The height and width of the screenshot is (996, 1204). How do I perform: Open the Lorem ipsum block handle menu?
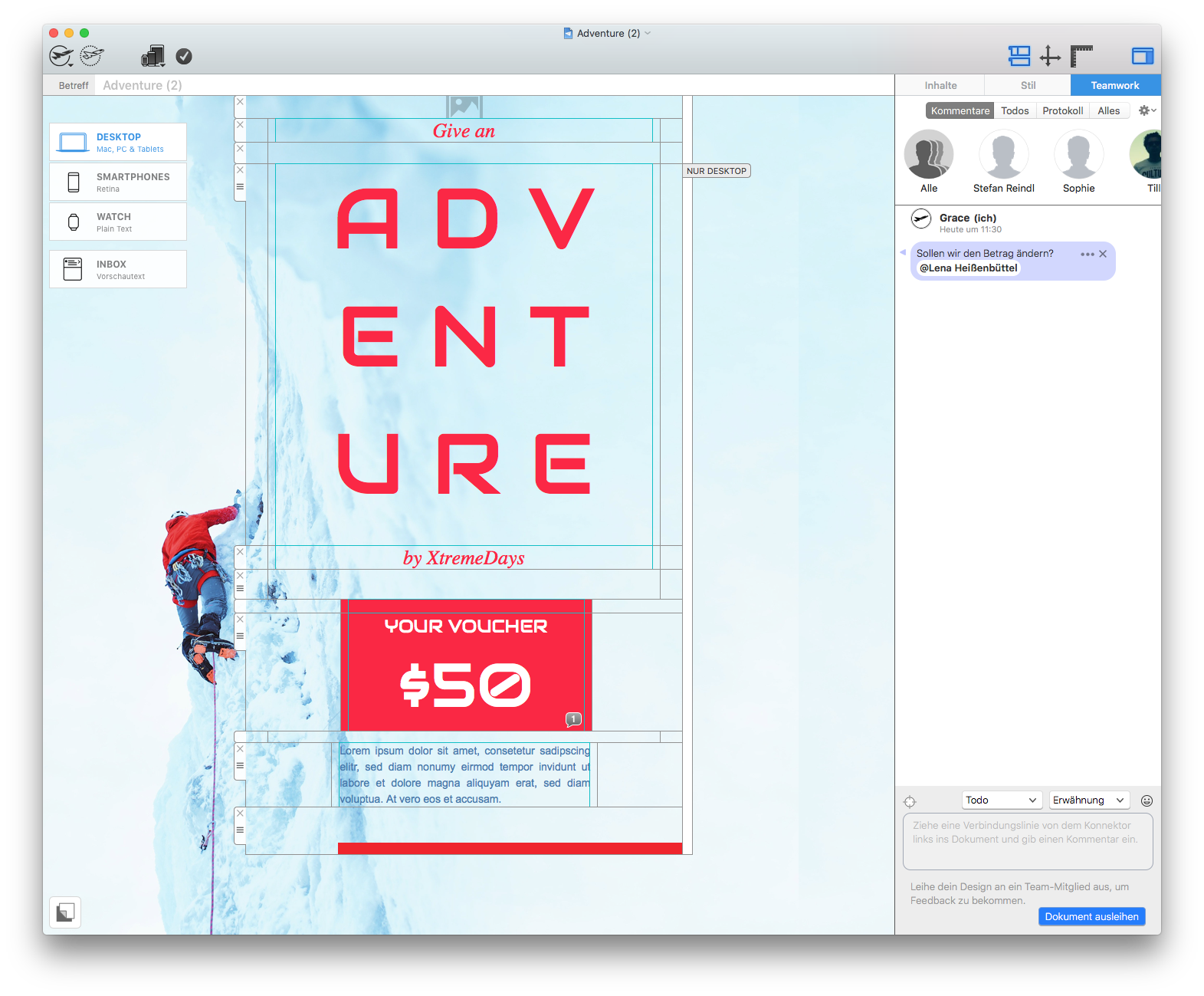click(240, 765)
